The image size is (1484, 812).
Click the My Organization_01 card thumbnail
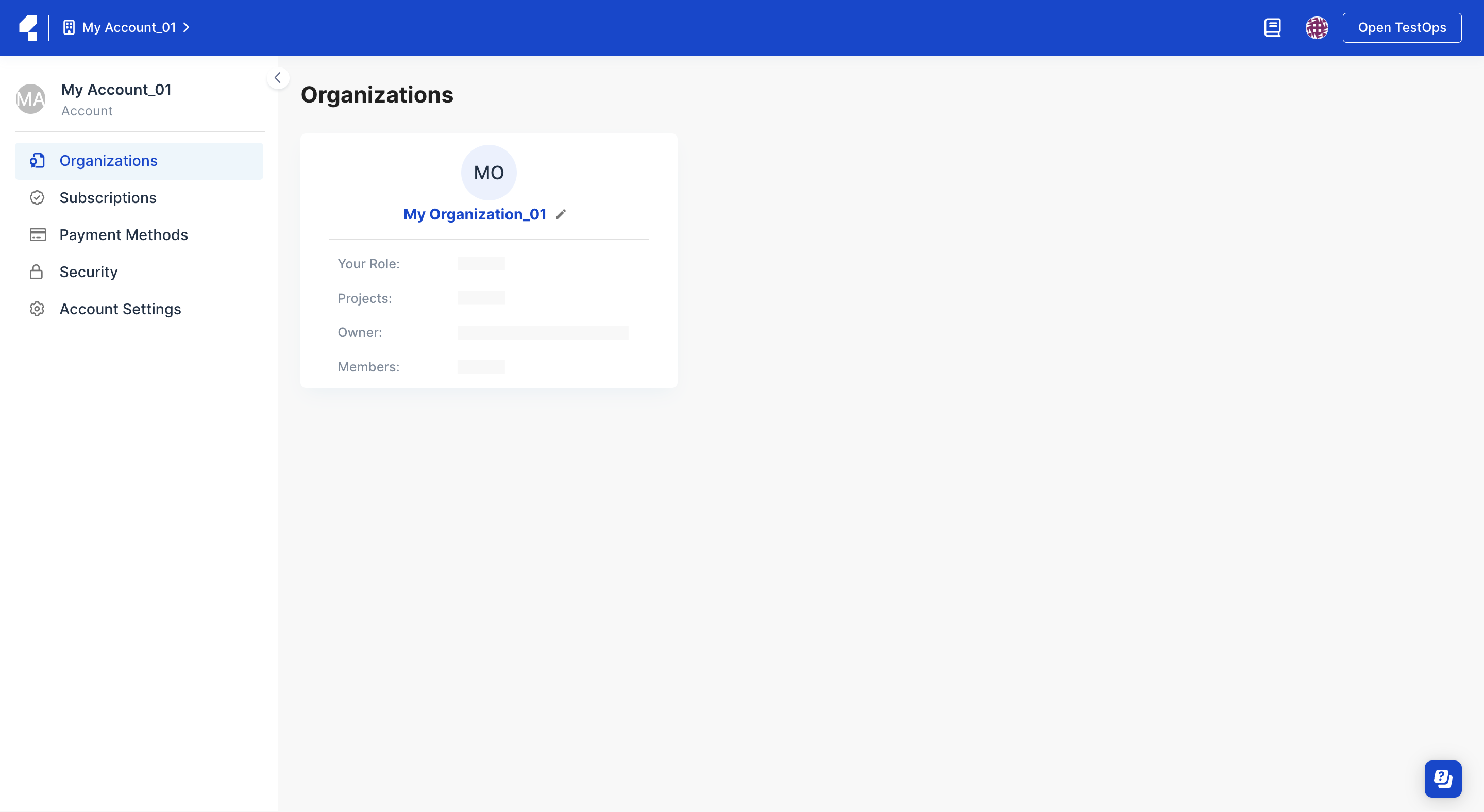coord(489,172)
